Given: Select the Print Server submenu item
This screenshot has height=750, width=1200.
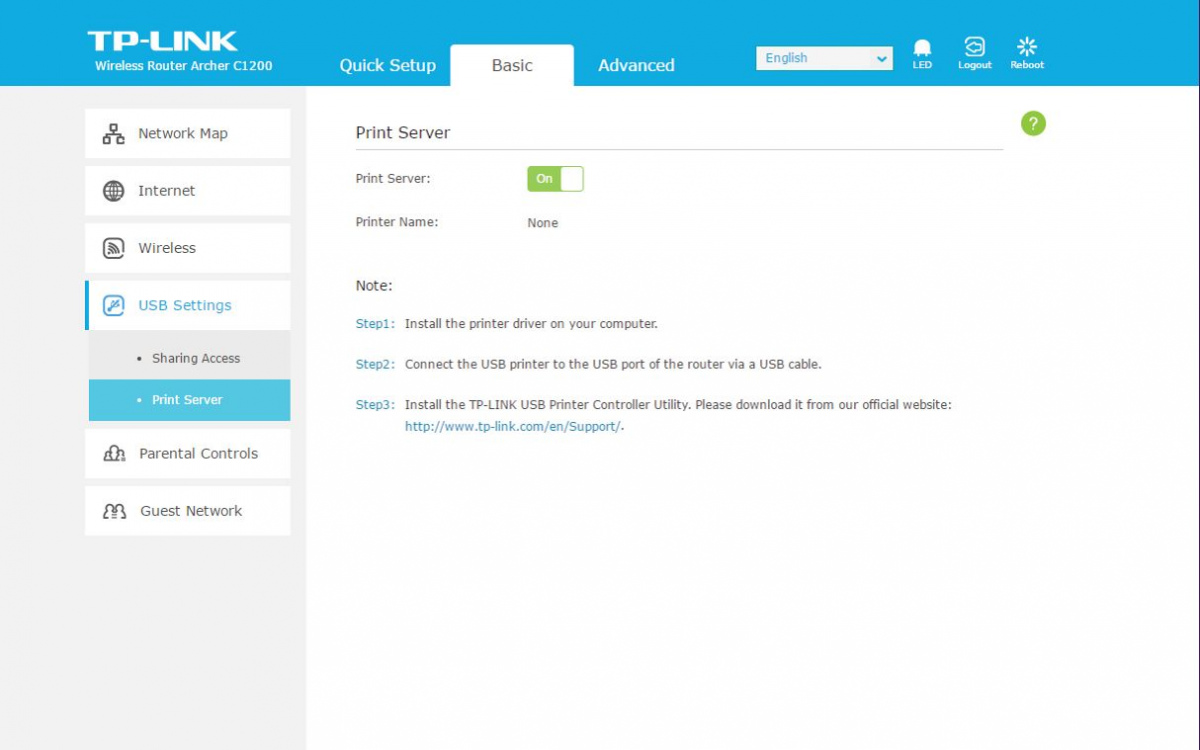Looking at the screenshot, I should coord(190,400).
